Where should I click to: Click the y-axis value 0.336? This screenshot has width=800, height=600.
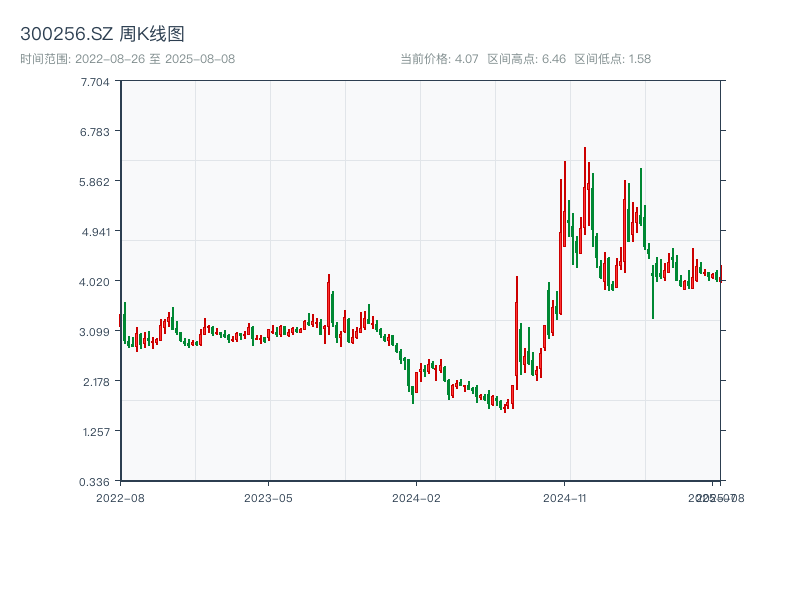tap(94, 482)
